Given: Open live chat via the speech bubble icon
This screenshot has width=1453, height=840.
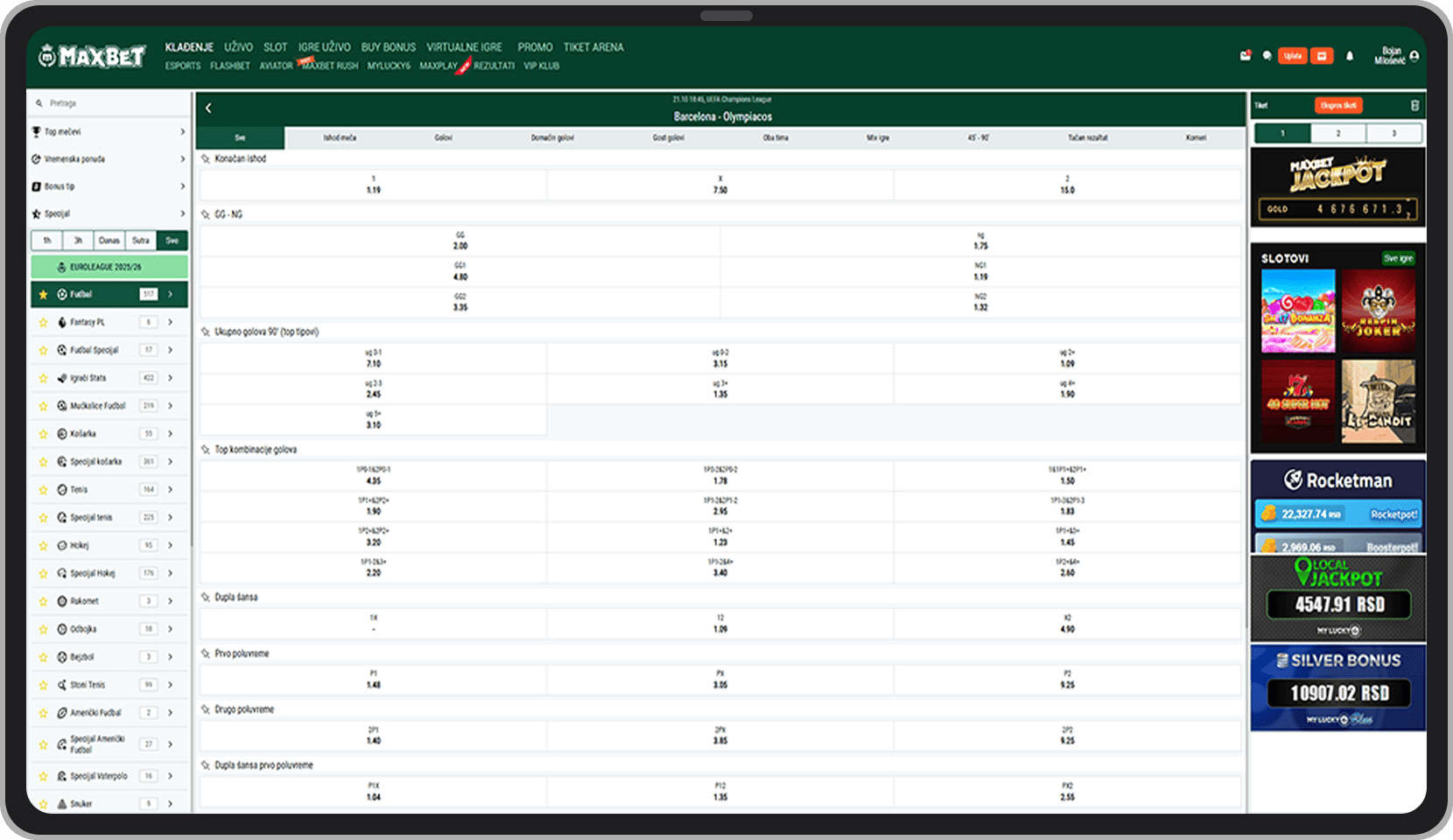Looking at the screenshot, I should pyautogui.click(x=1267, y=56).
